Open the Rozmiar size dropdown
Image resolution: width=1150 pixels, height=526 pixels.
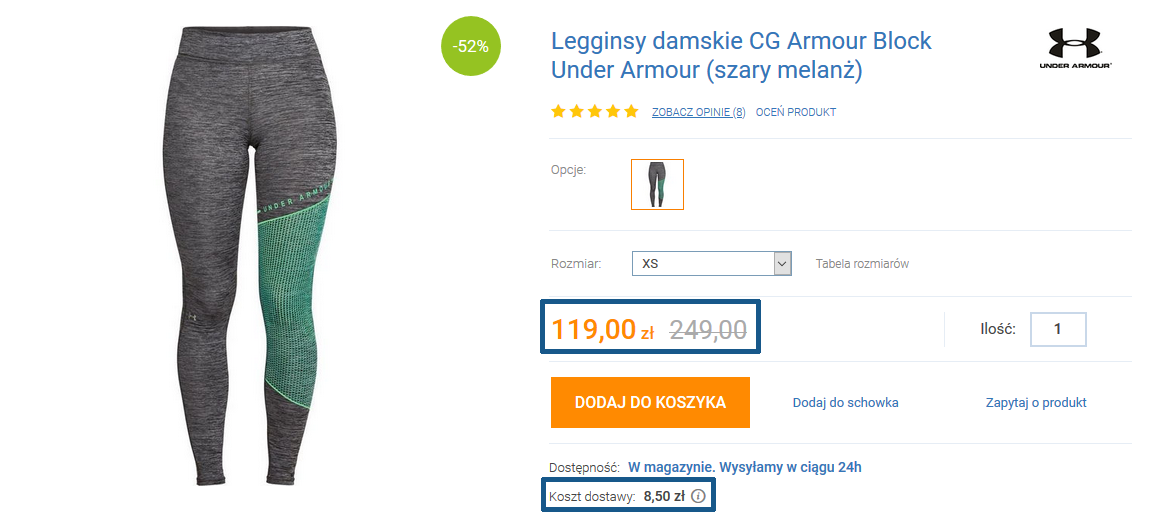(x=711, y=264)
